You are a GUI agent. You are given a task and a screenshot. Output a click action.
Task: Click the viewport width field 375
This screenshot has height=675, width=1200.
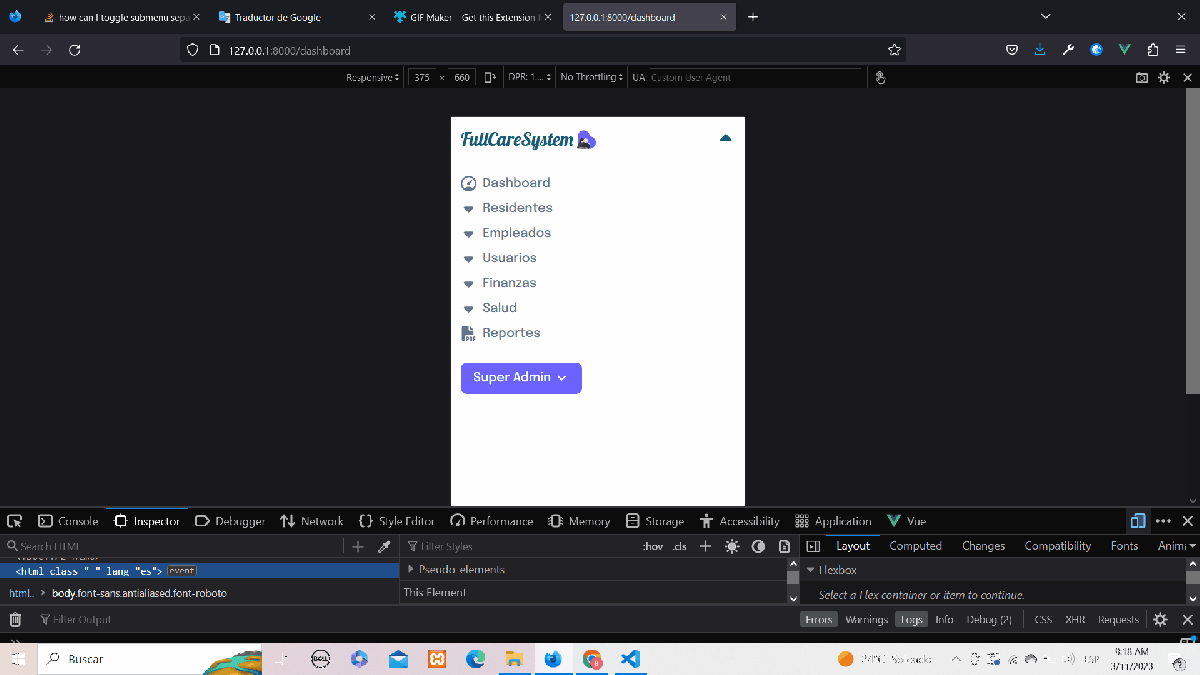click(x=422, y=77)
